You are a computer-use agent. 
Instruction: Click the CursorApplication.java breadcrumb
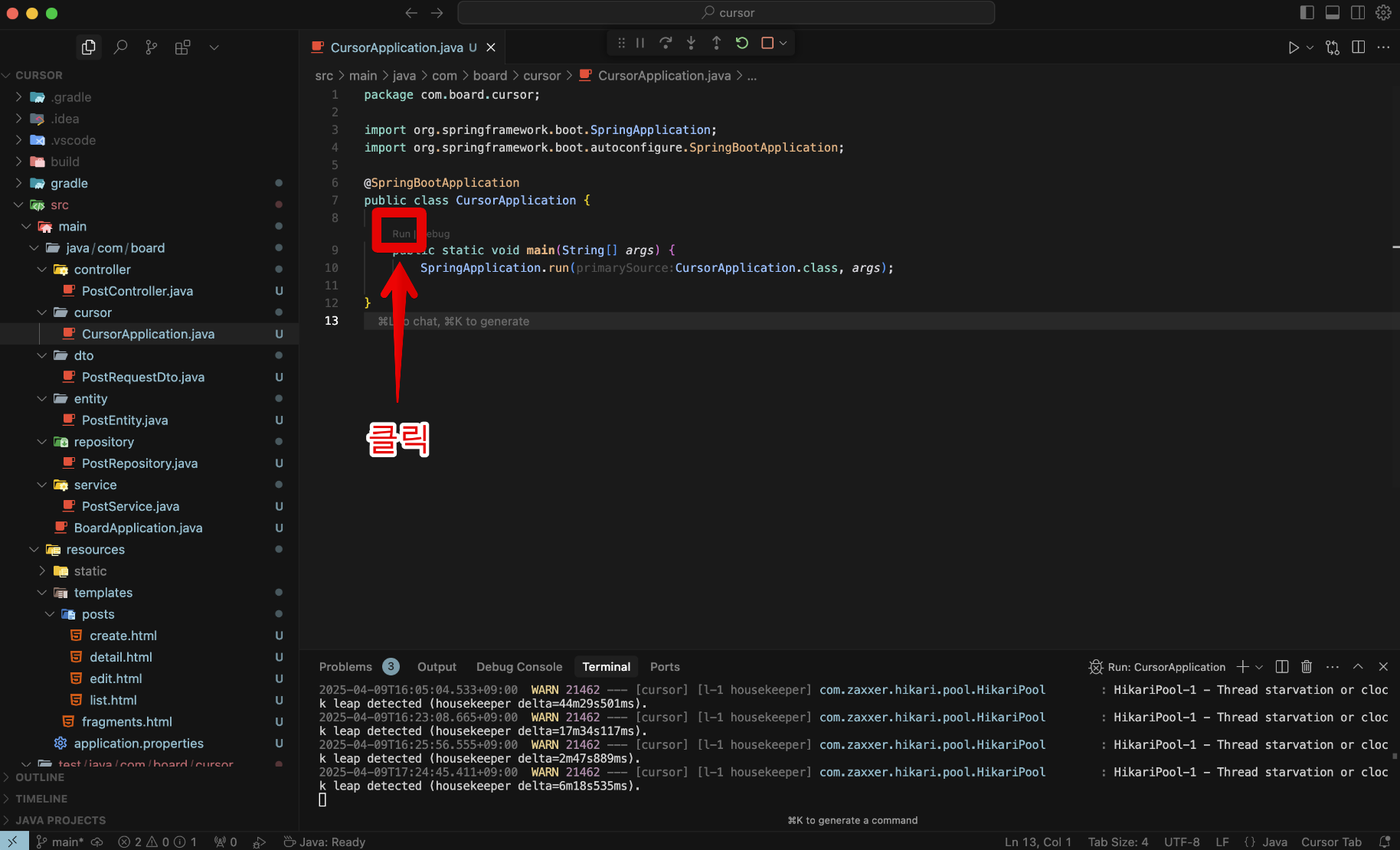tap(664, 76)
